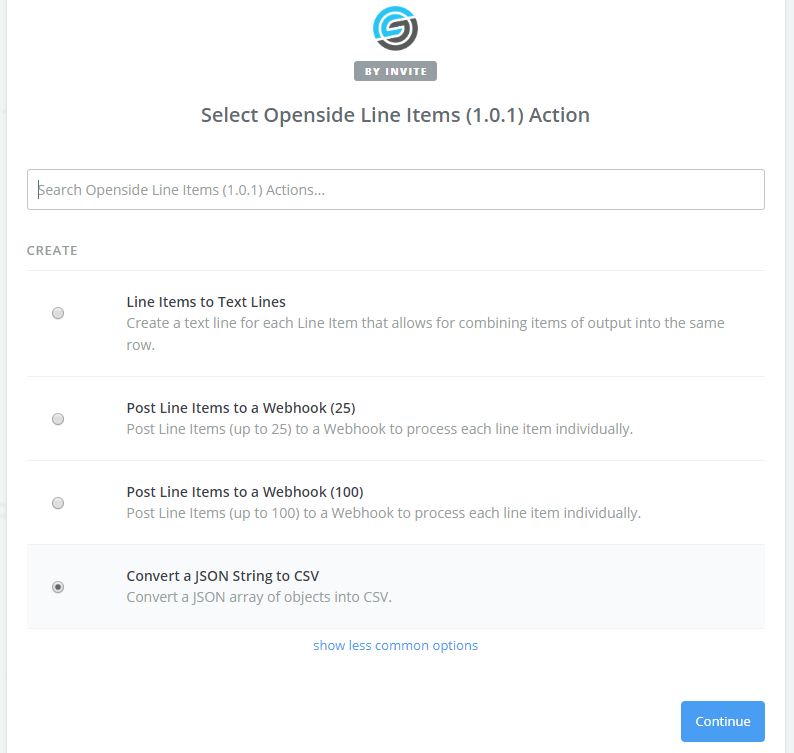Click the Select Openside Line Items Action heading
This screenshot has height=753, width=794.
click(x=395, y=115)
